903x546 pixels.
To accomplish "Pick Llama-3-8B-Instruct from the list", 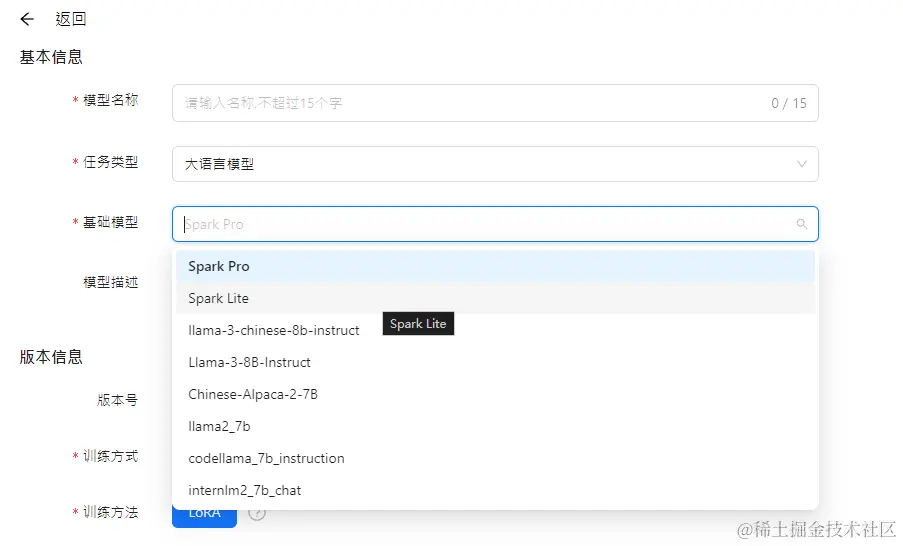I will pyautogui.click(x=250, y=363).
